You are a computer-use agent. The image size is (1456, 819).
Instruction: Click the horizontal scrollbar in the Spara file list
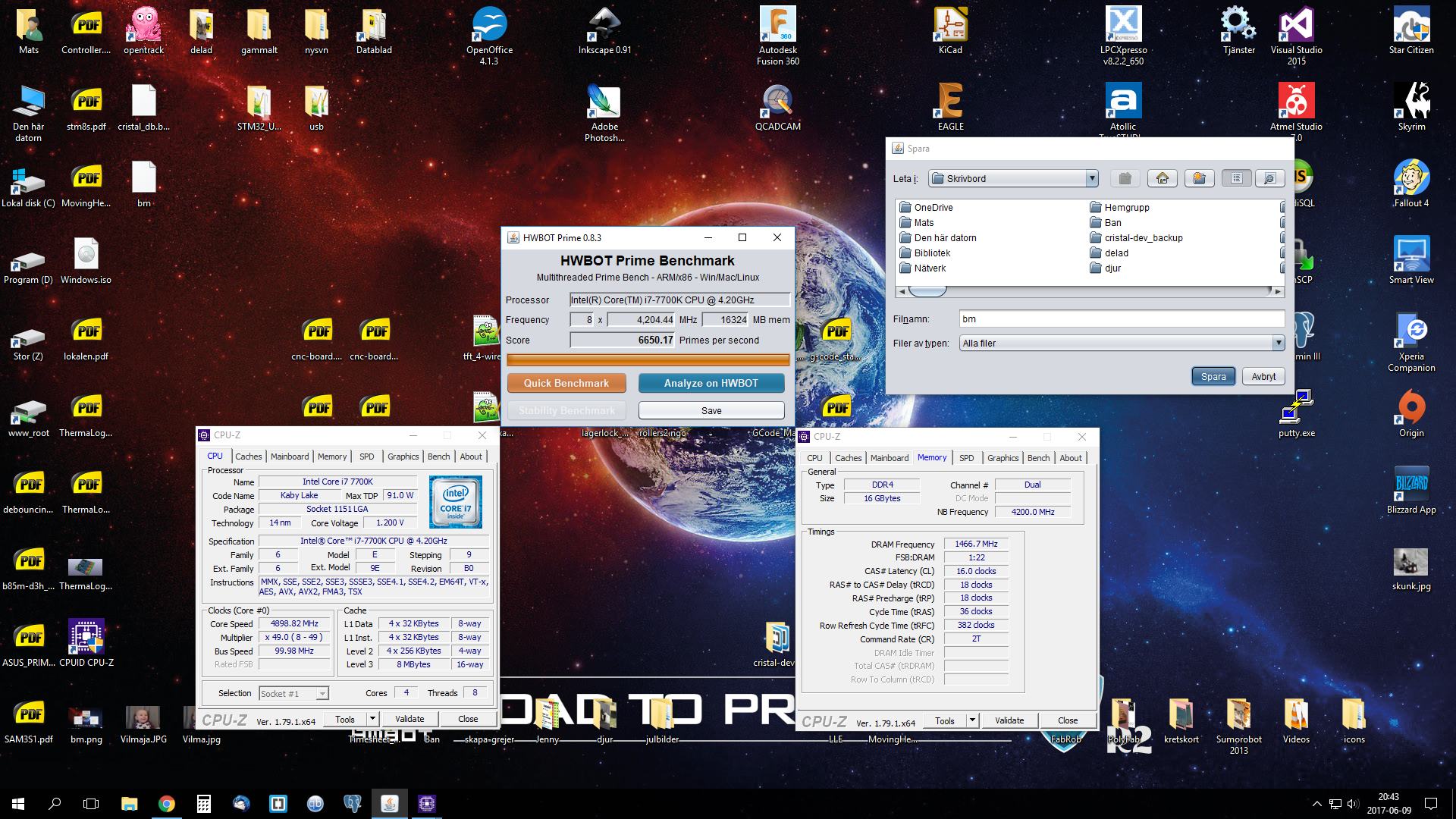click(x=1089, y=291)
